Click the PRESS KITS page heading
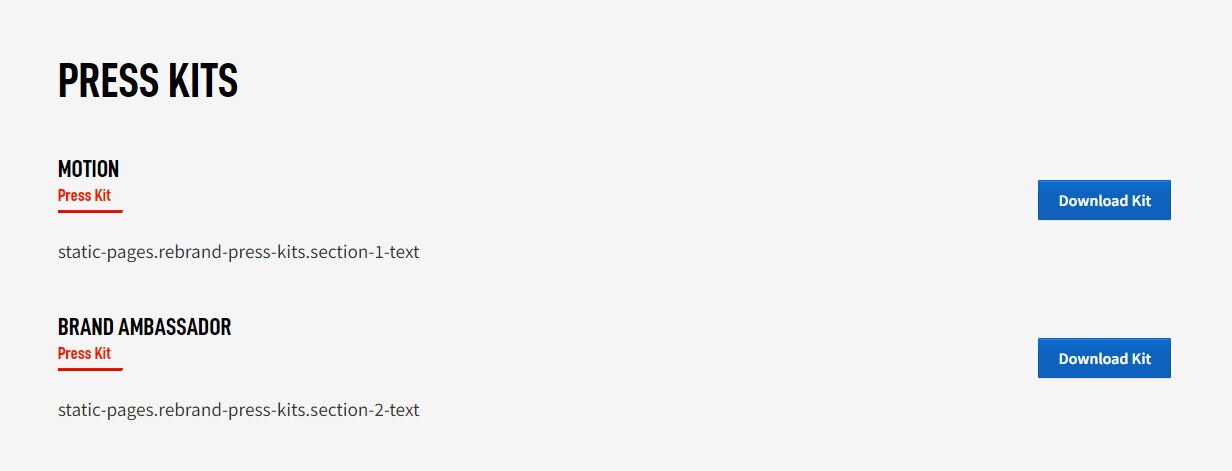The image size is (1232, 471). pos(148,81)
